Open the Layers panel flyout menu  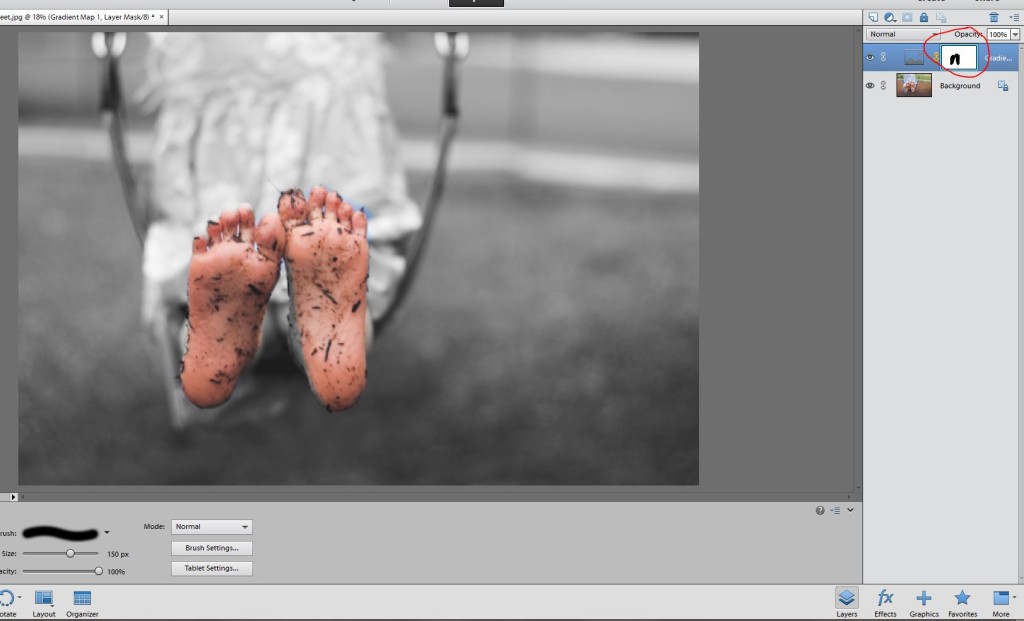pos(1013,17)
